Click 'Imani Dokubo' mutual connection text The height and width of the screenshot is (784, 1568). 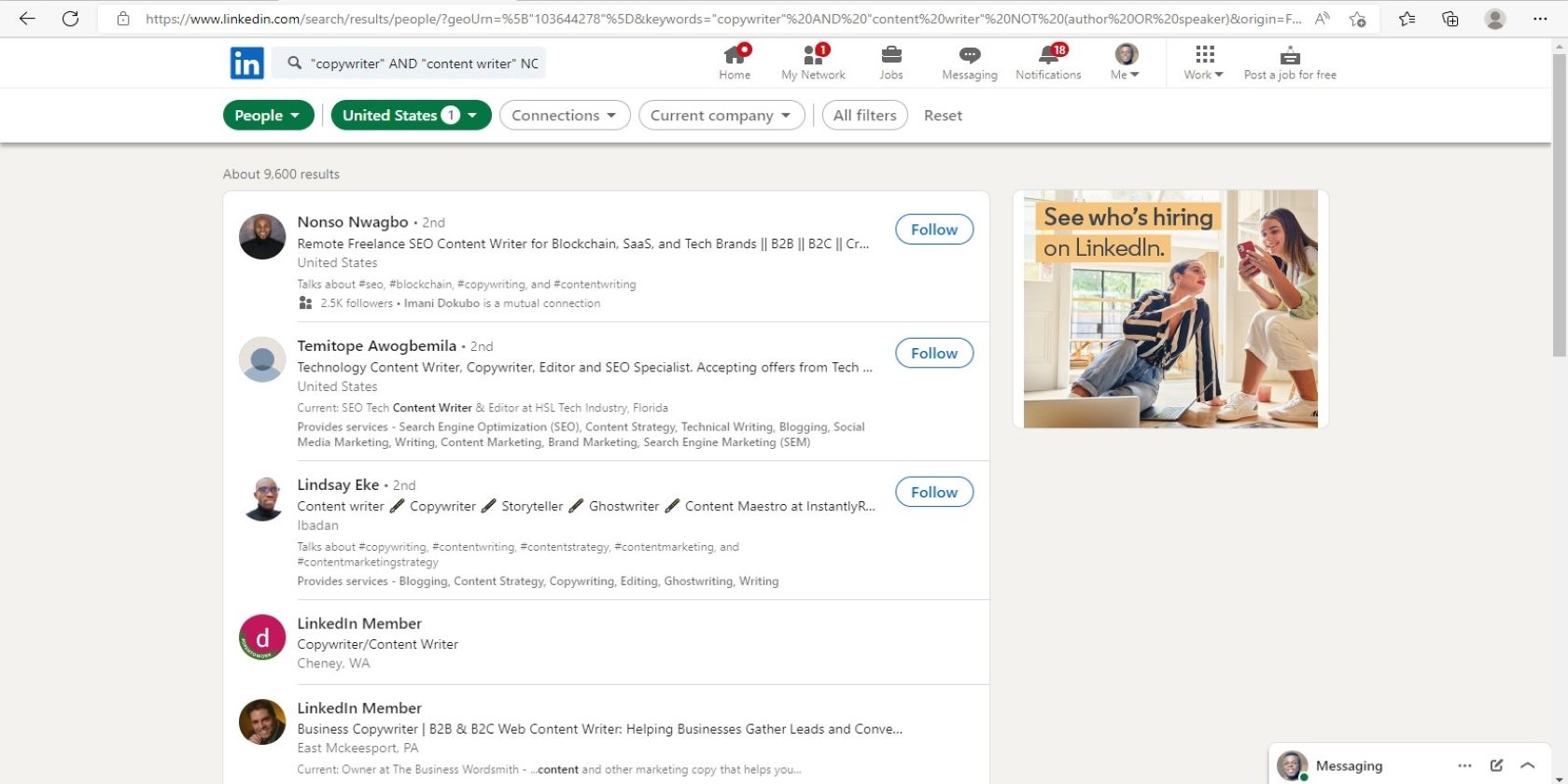tap(441, 303)
